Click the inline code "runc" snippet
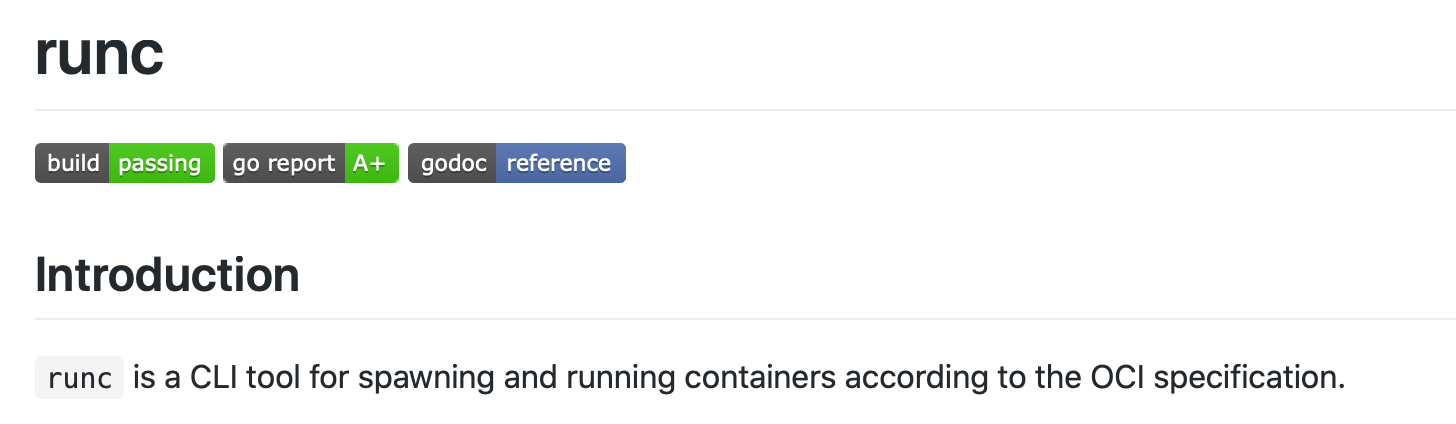 (x=79, y=378)
